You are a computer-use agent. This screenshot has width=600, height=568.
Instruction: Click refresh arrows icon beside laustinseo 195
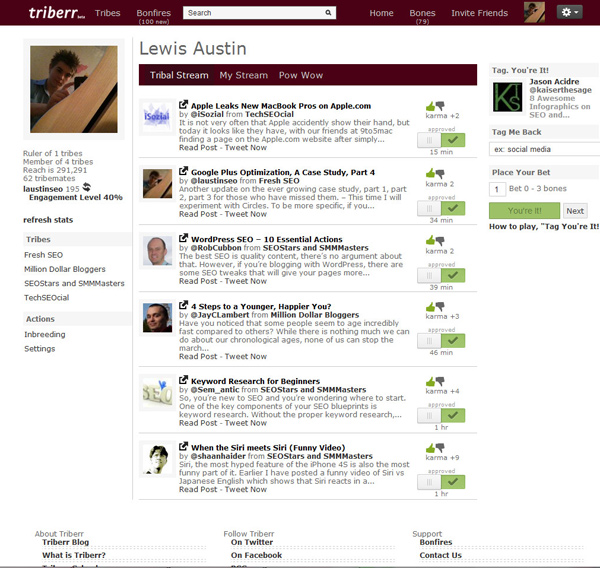coord(87,187)
